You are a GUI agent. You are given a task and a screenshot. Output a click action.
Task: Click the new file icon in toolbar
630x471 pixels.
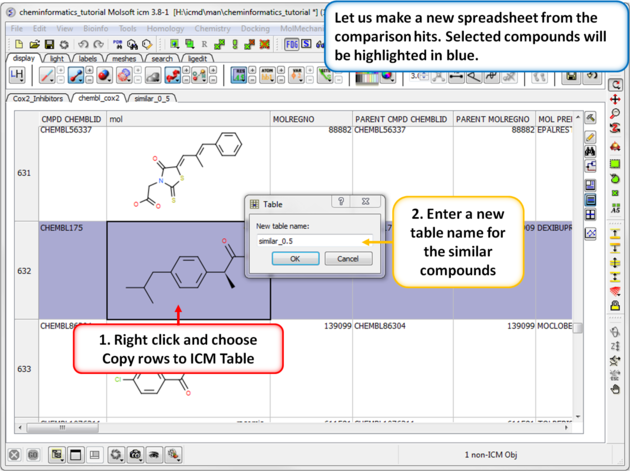19,44
